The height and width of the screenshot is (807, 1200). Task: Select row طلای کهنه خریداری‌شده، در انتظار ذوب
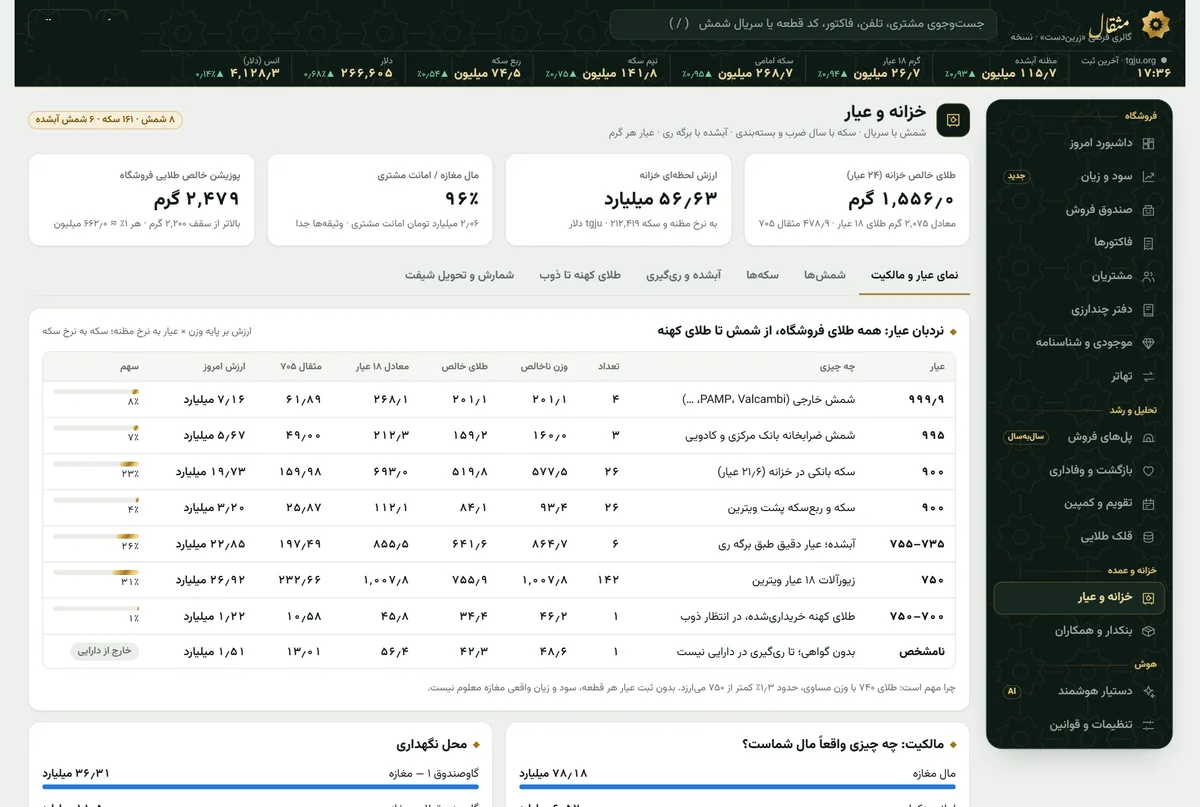coord(499,616)
